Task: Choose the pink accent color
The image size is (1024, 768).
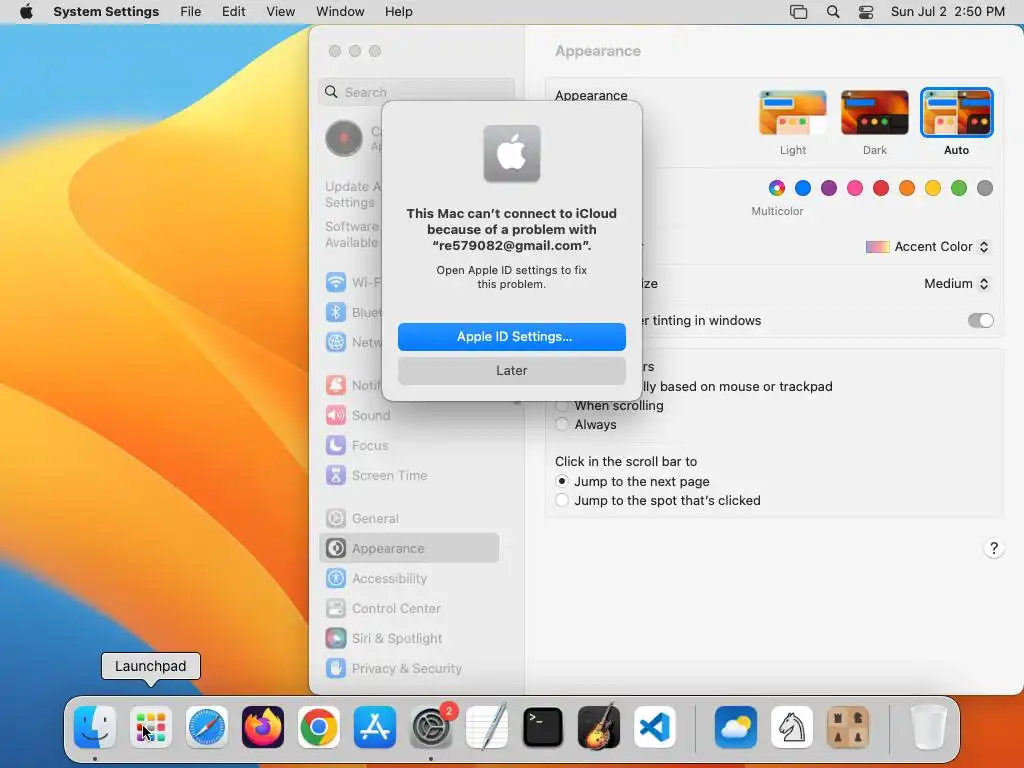Action: tap(855, 188)
